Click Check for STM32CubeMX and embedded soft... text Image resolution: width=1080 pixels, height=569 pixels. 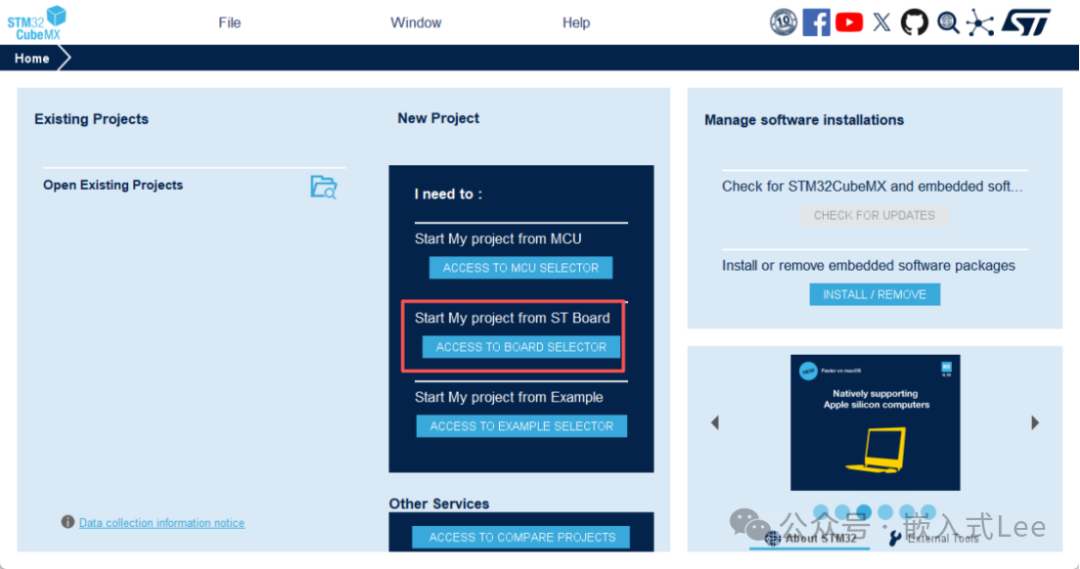[872, 187]
